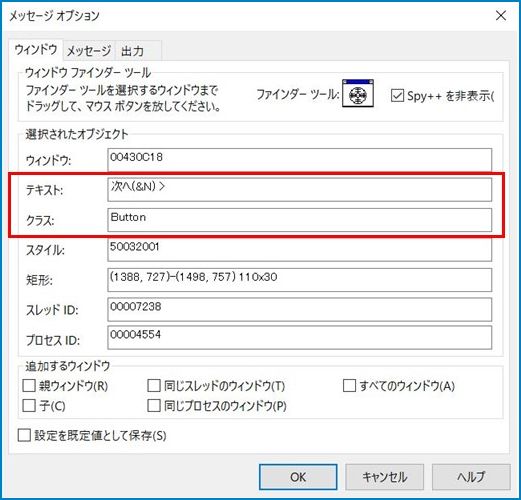Open help with the ヘルプ button
The width and height of the screenshot is (521, 500).
(471, 477)
